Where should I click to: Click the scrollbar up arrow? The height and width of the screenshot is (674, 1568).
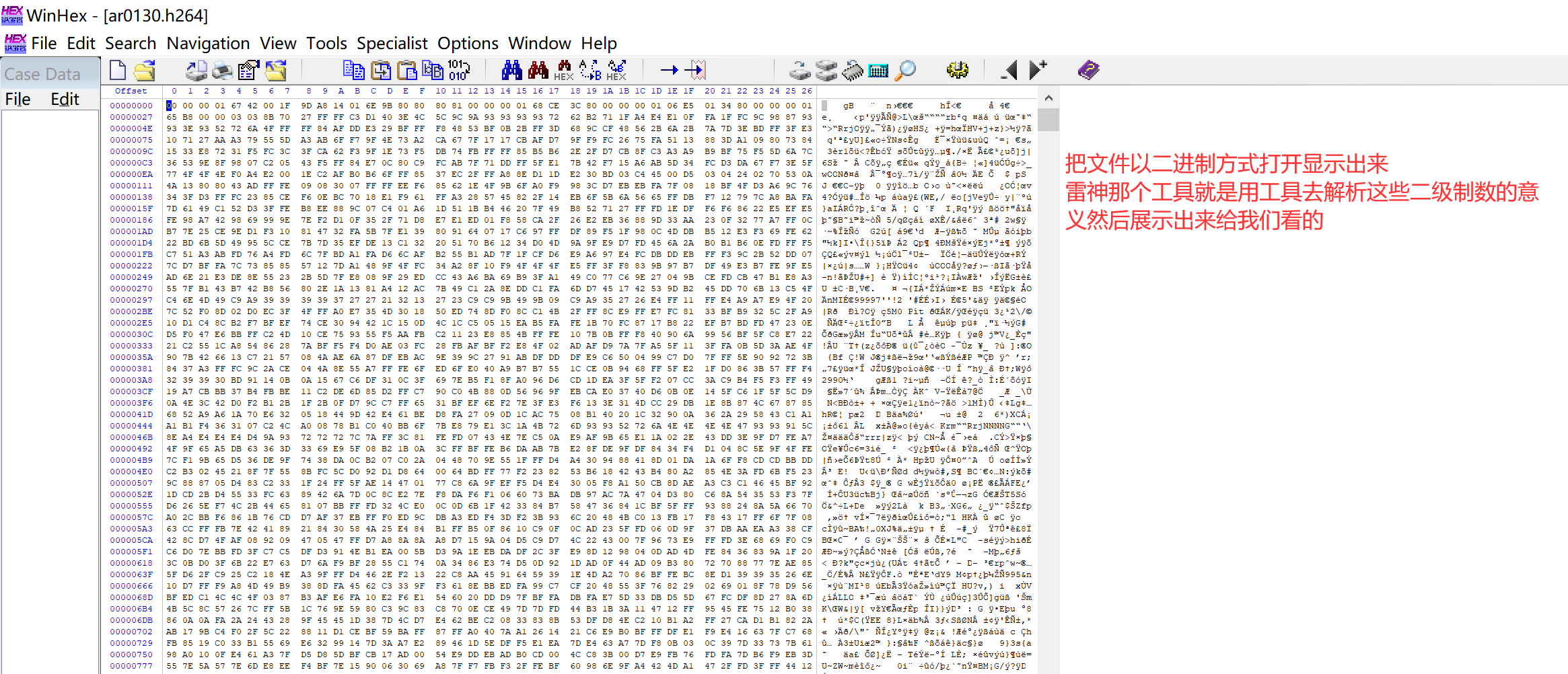(x=1048, y=98)
